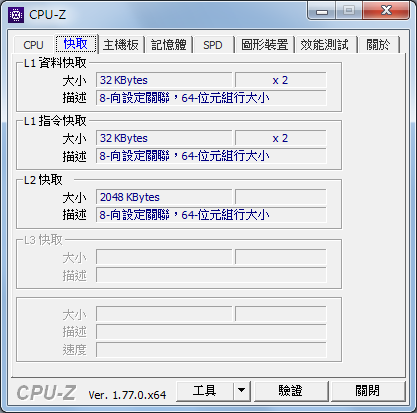View the 關於 tab
Image resolution: width=417 pixels, height=413 pixels.
378,45
